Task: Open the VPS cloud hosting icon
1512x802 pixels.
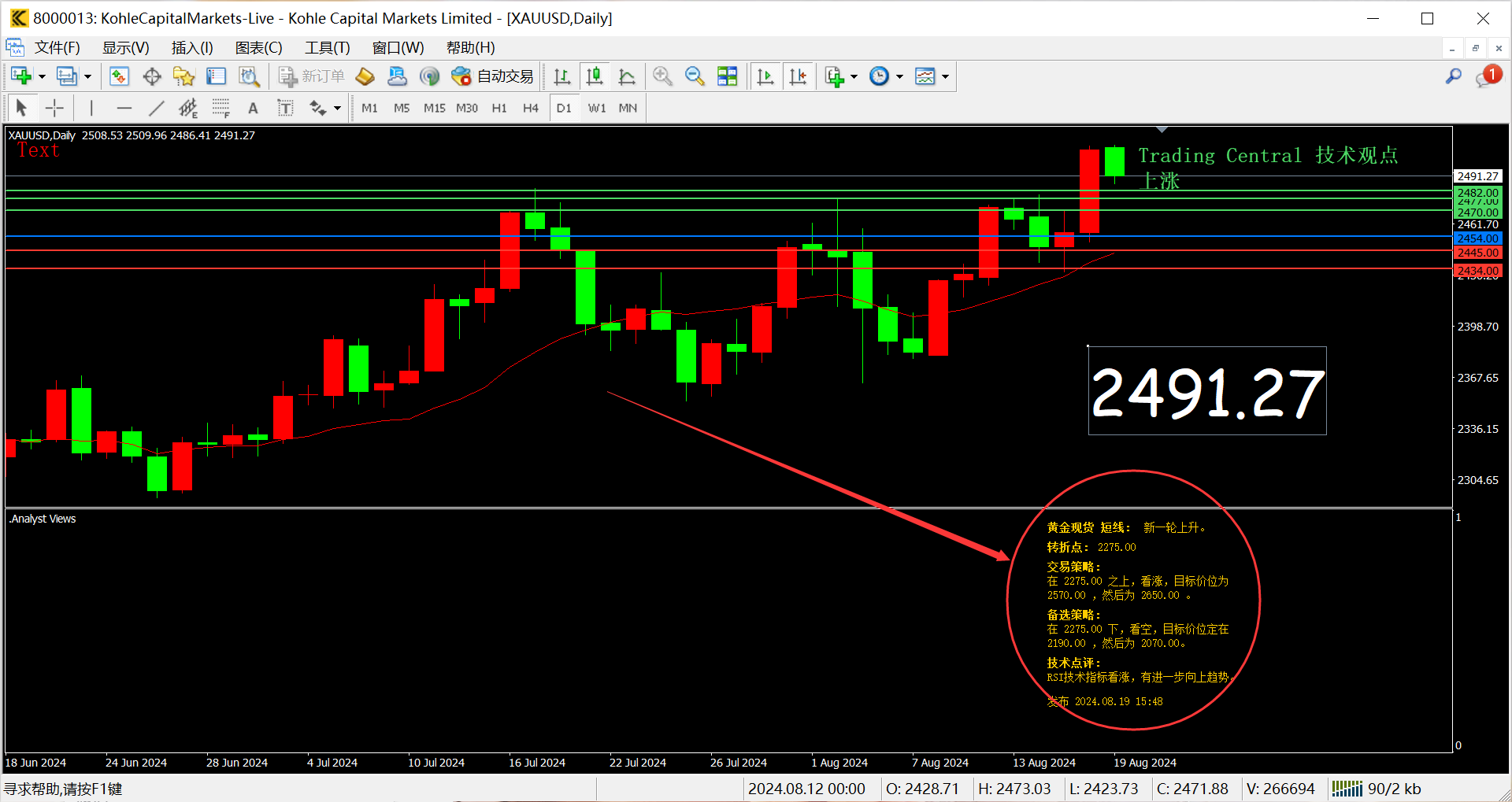Action: click(397, 76)
